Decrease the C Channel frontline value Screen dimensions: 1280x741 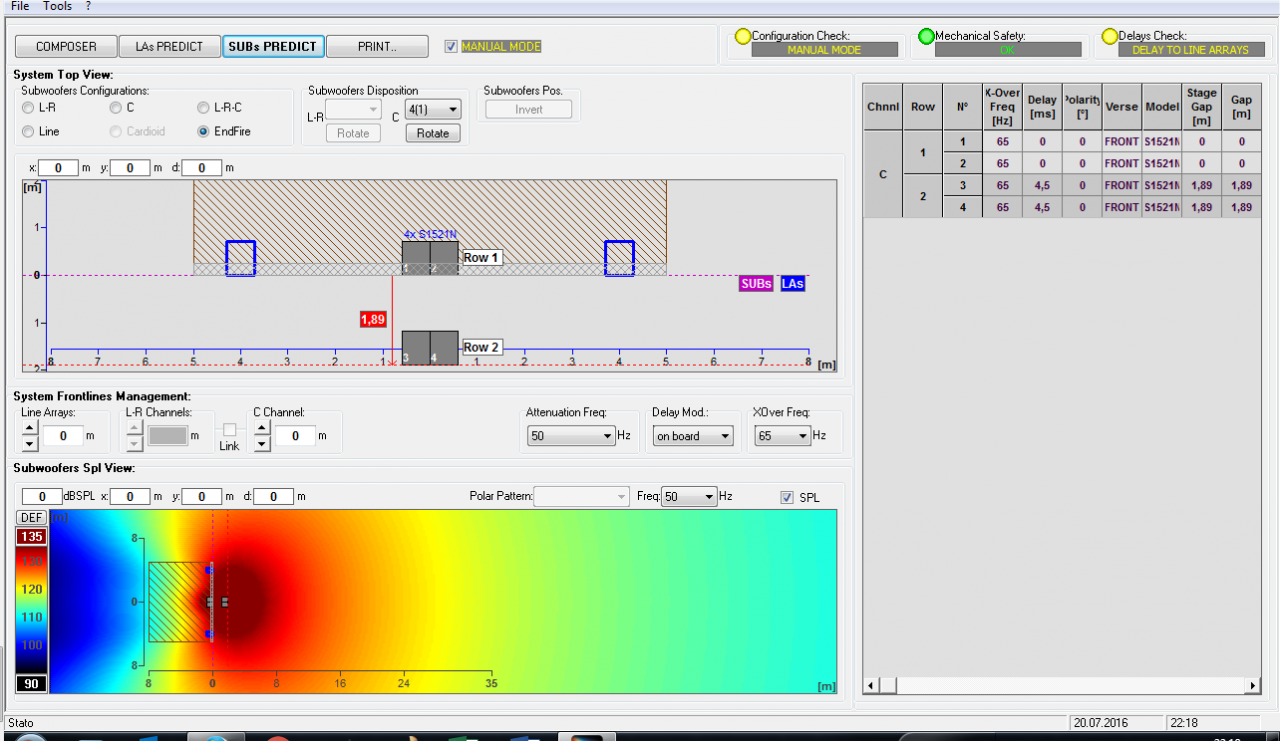(262, 443)
